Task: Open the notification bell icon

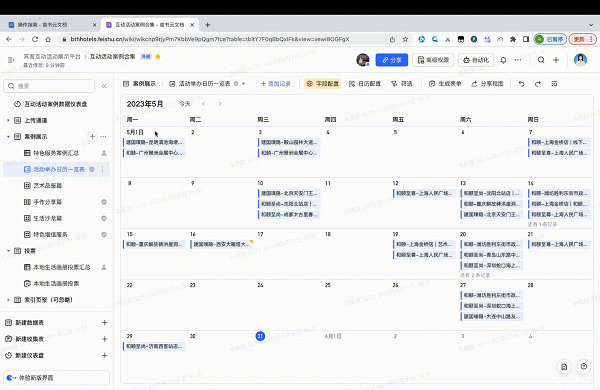Action: [x=503, y=60]
